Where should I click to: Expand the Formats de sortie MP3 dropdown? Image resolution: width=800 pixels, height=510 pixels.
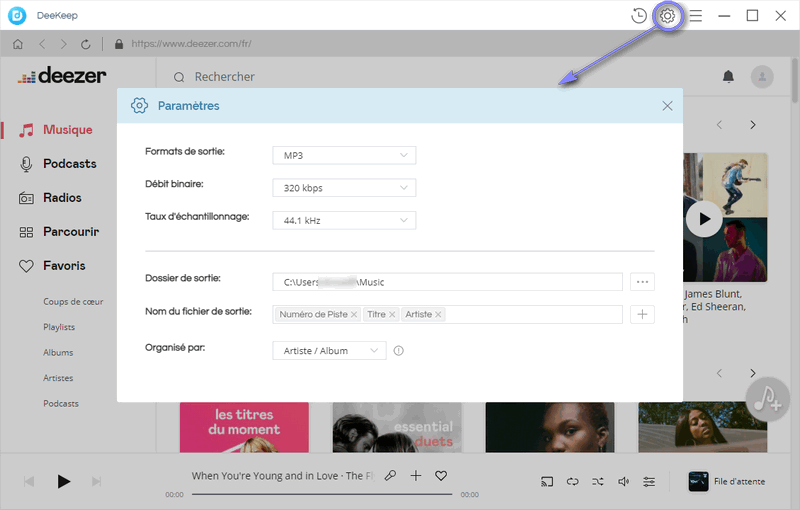tap(344, 156)
